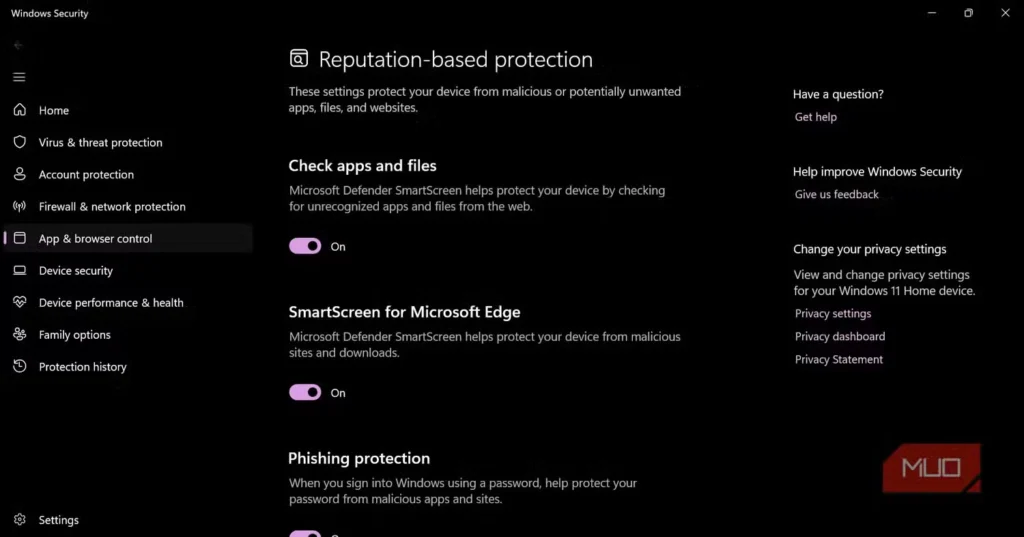The height and width of the screenshot is (537, 1024).
Task: Expand the hamburger navigation menu
Action: click(19, 77)
